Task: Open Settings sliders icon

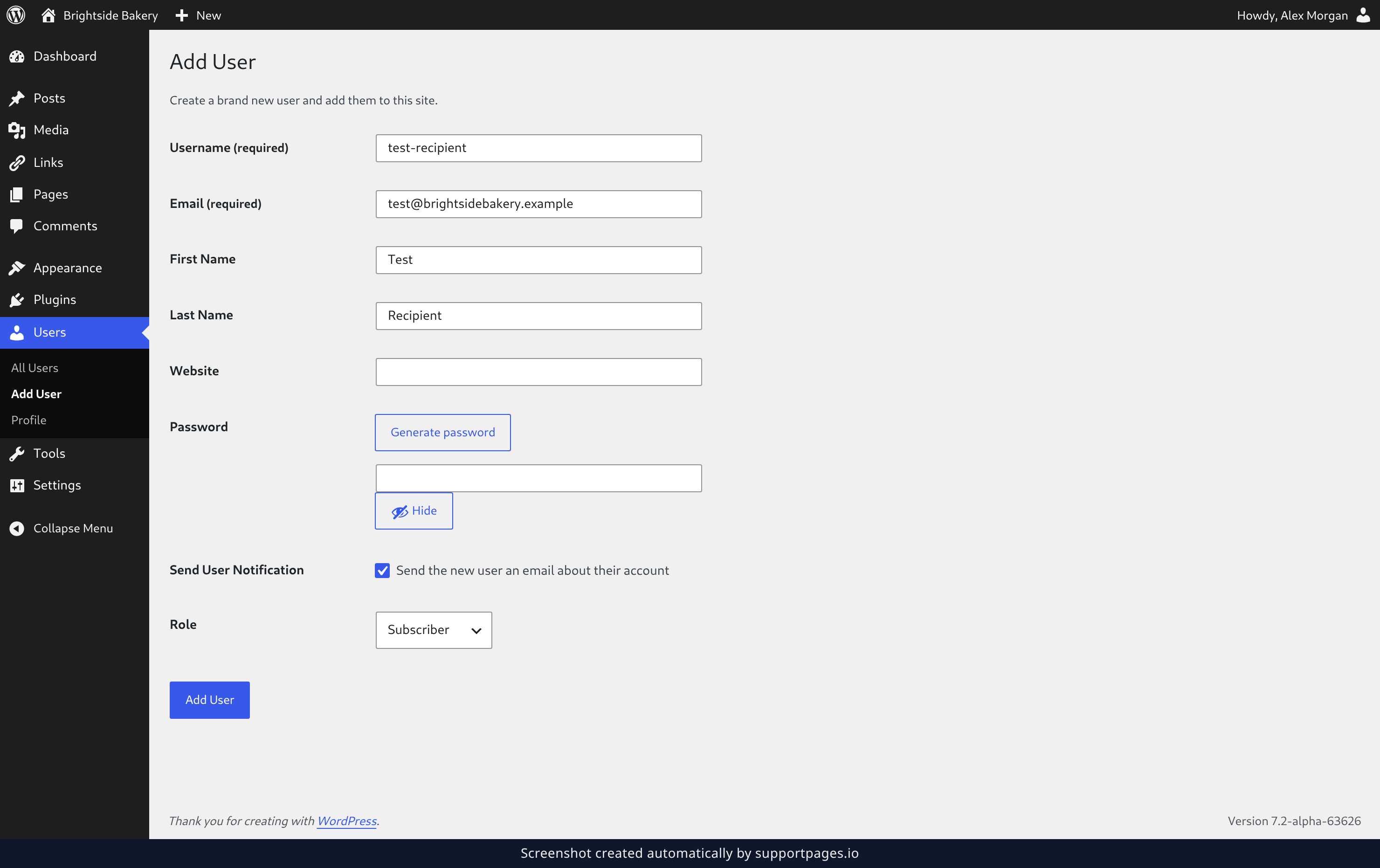Action: 17,485
